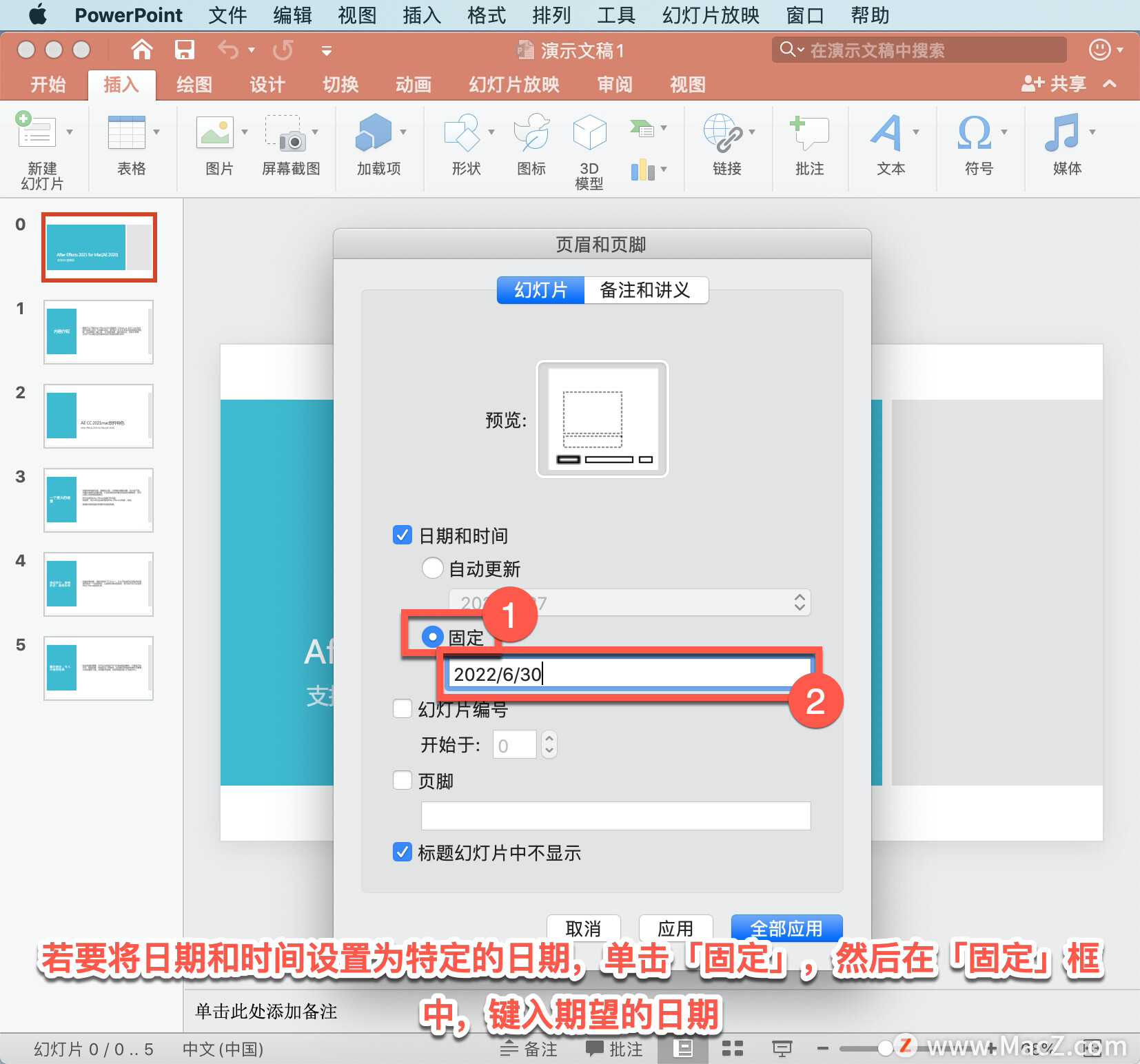The height and width of the screenshot is (1064, 1140).
Task: Open the 开始 ribbon tab
Action: (48, 84)
